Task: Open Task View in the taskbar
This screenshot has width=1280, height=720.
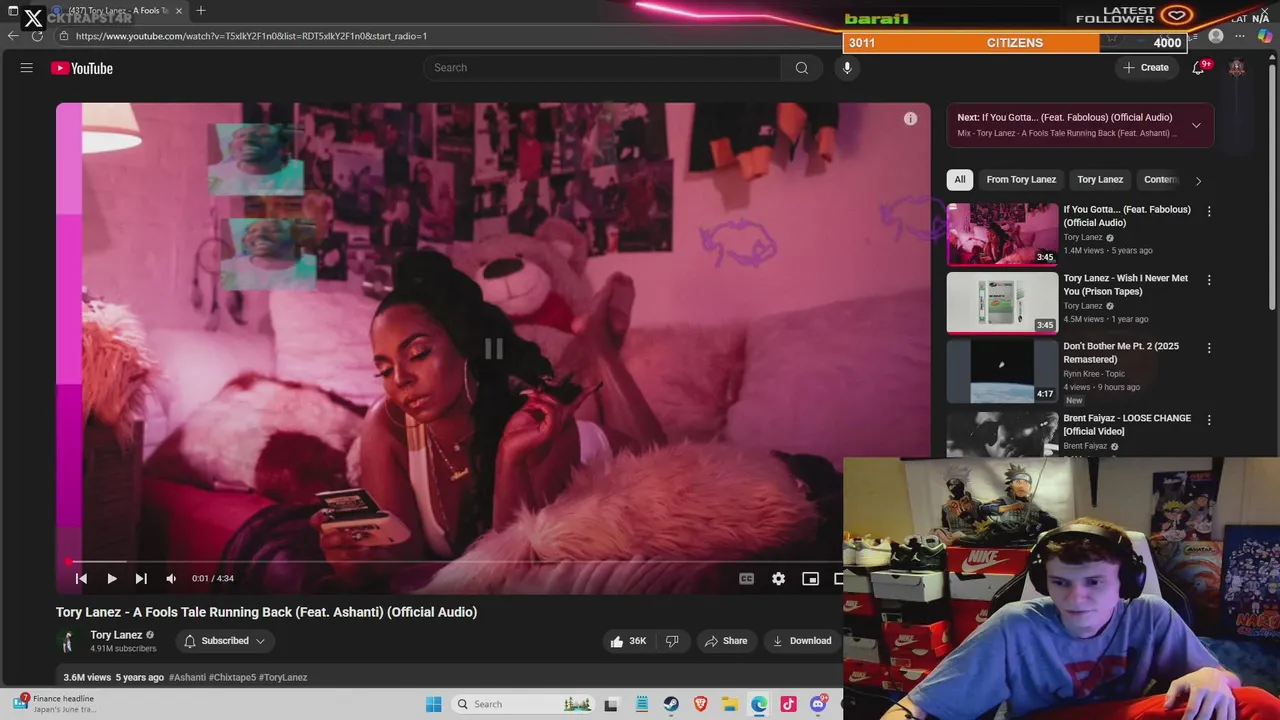Action: (611, 704)
